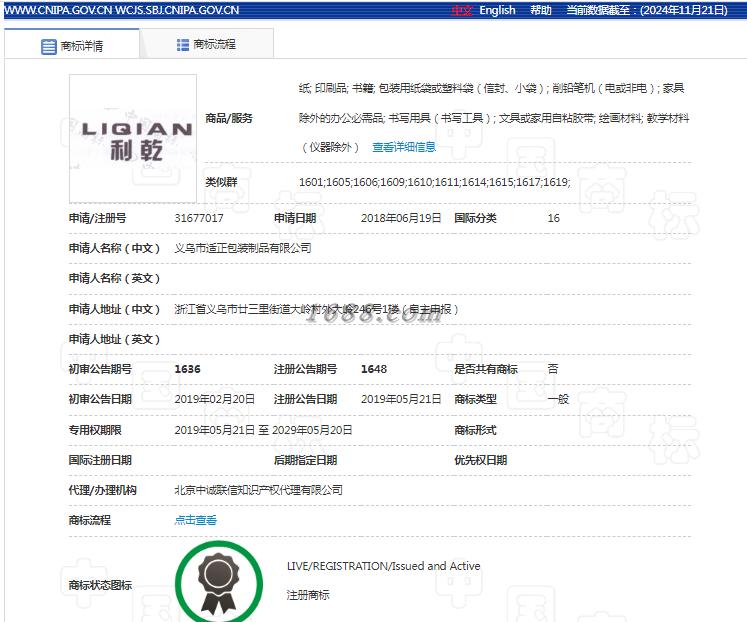The width and height of the screenshot is (747, 622).
Task: Select preliminary announcement issue 1636
Action: [188, 369]
